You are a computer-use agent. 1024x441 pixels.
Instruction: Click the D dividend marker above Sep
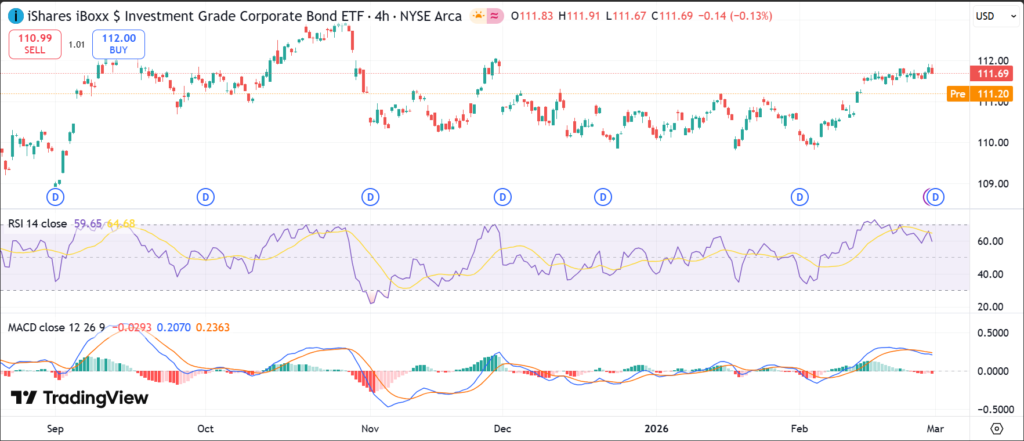click(56, 195)
